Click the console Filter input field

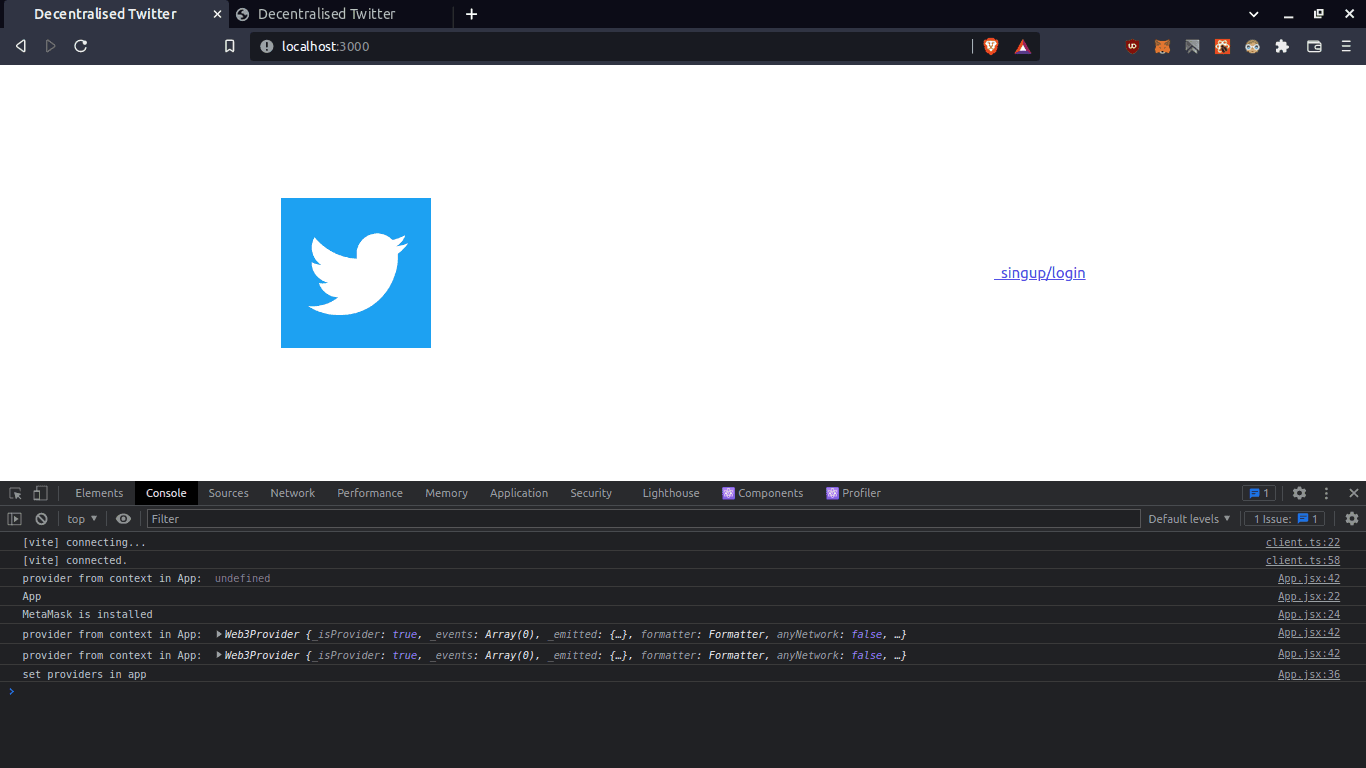(x=643, y=519)
